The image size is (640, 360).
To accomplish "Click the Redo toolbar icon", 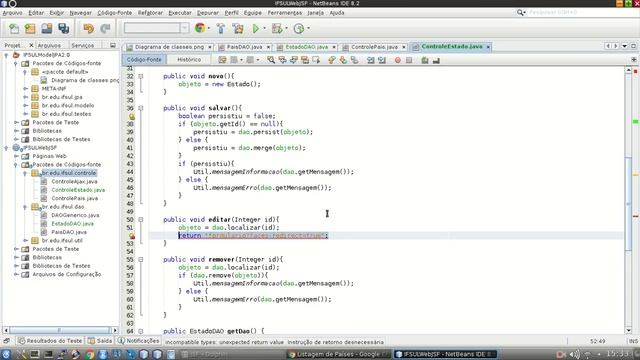I will tap(105, 29).
